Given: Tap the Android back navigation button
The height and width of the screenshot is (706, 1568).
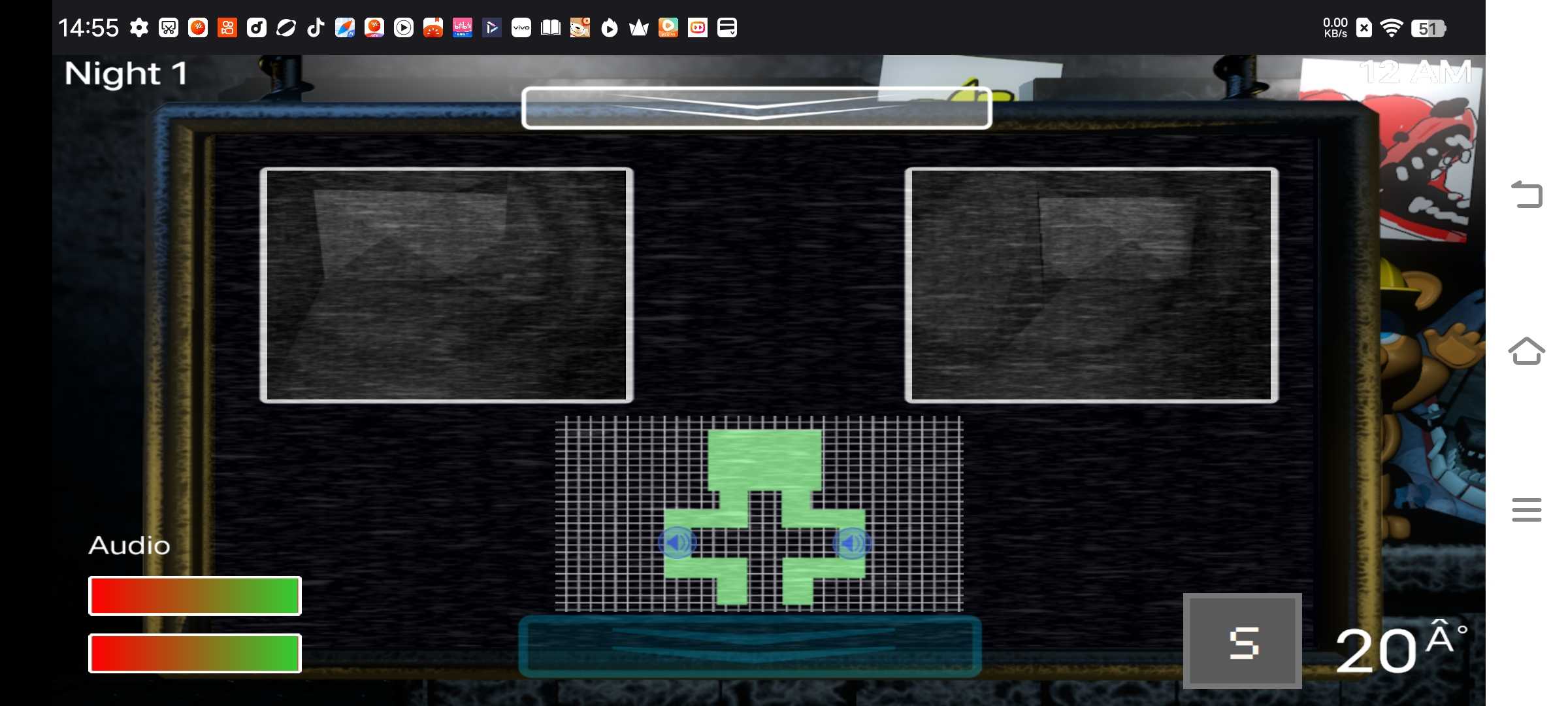Looking at the screenshot, I should (x=1527, y=194).
